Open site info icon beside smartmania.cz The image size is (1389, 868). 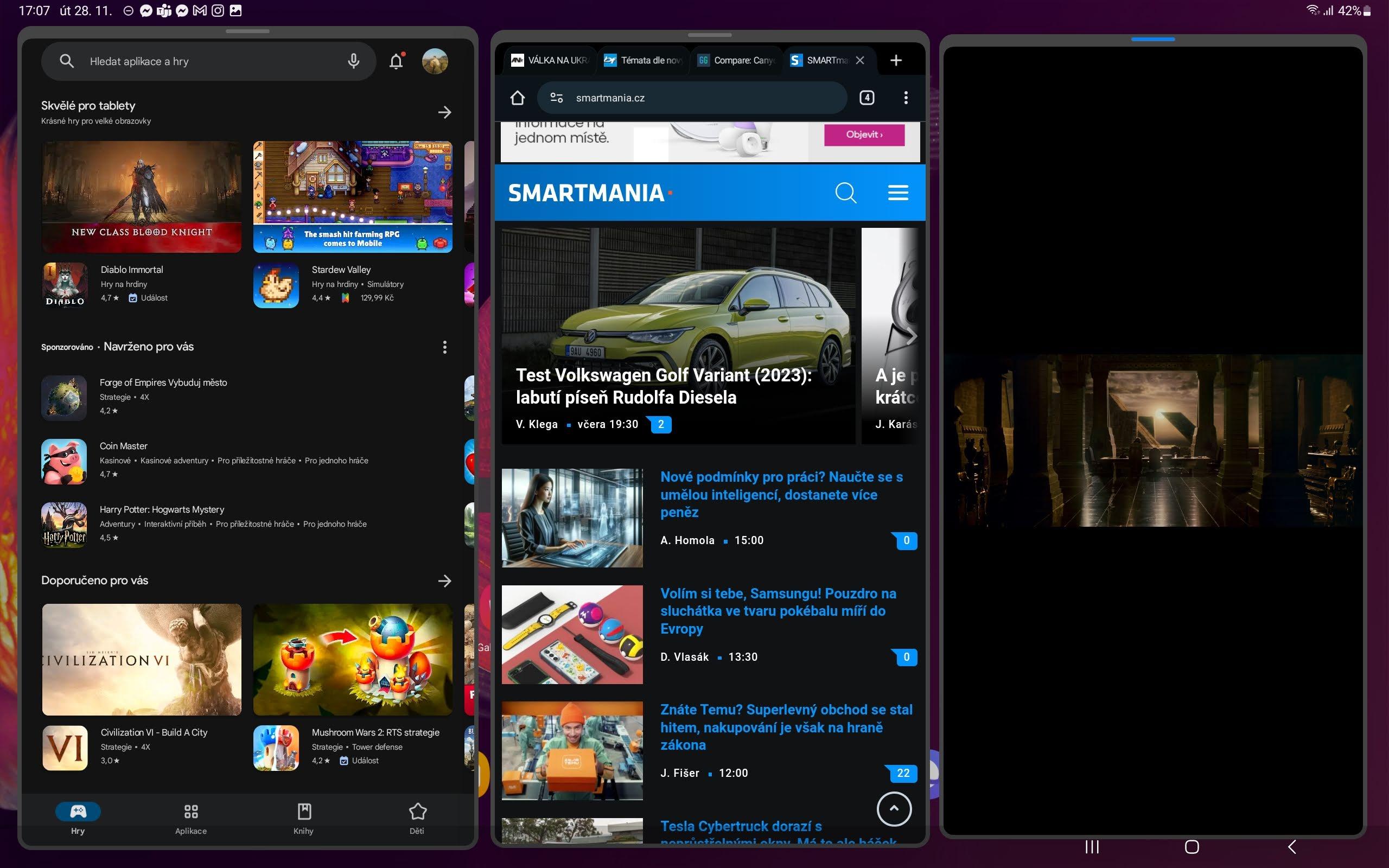(x=556, y=98)
